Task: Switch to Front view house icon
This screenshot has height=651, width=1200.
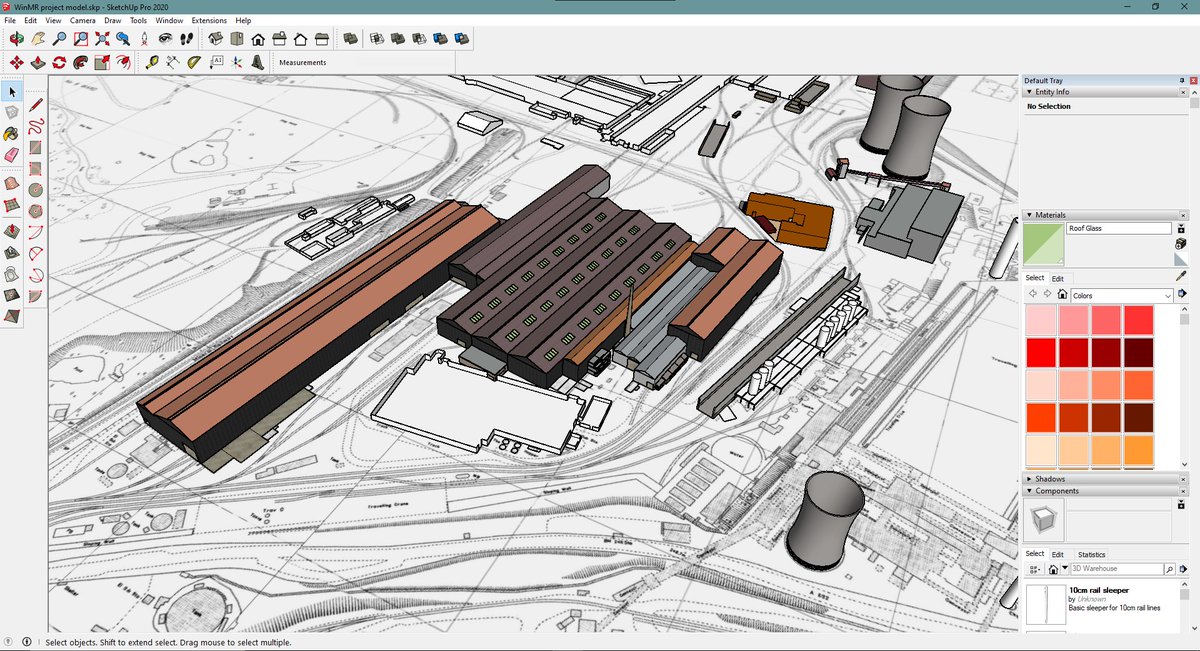Action: click(258, 39)
